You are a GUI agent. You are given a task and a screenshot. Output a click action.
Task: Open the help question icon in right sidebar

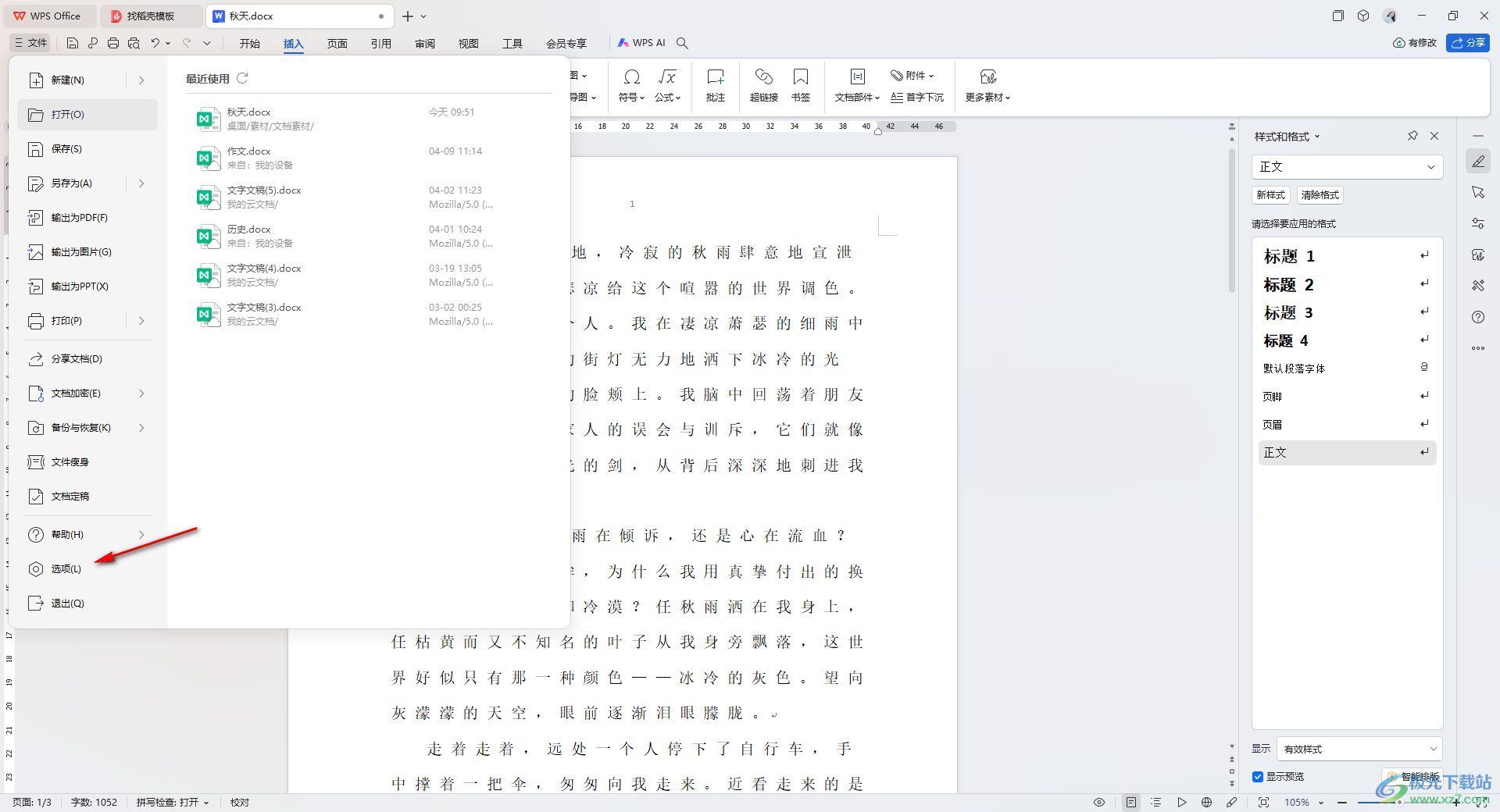(x=1478, y=317)
